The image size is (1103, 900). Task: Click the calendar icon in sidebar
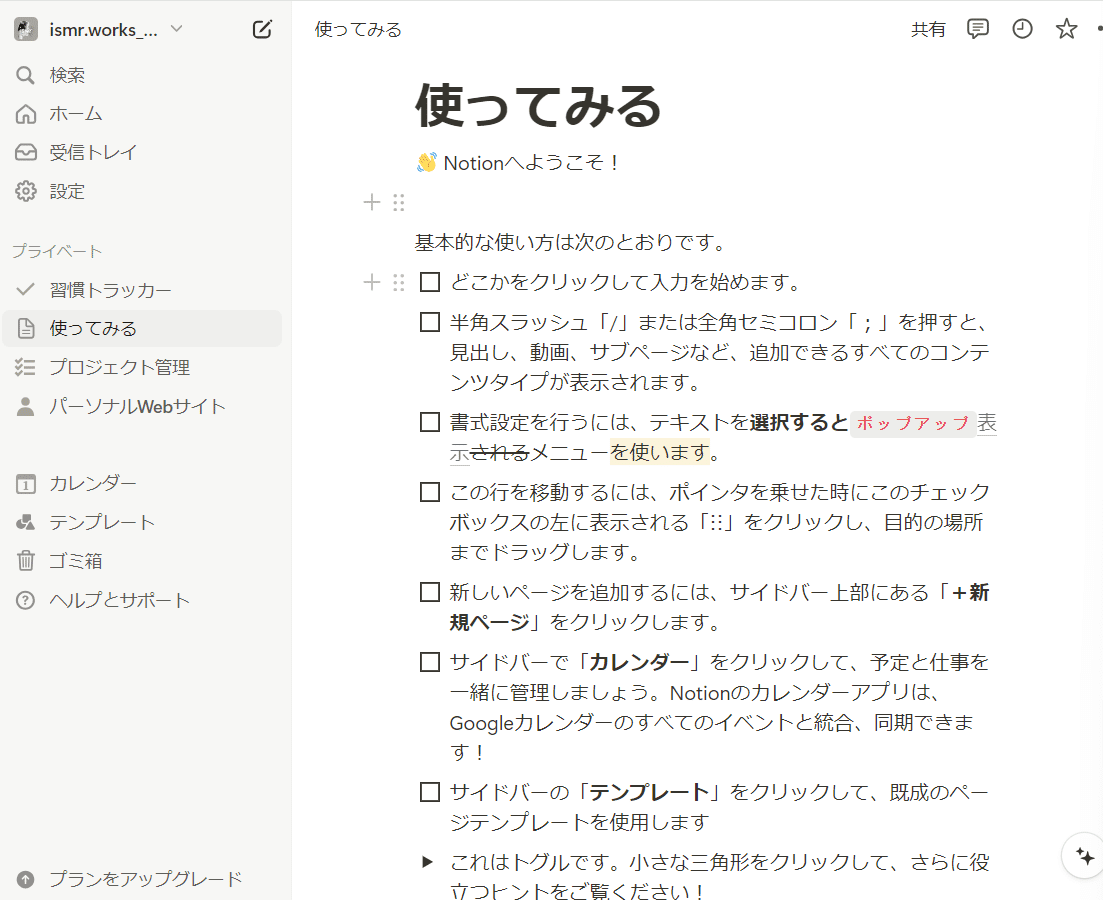25,484
